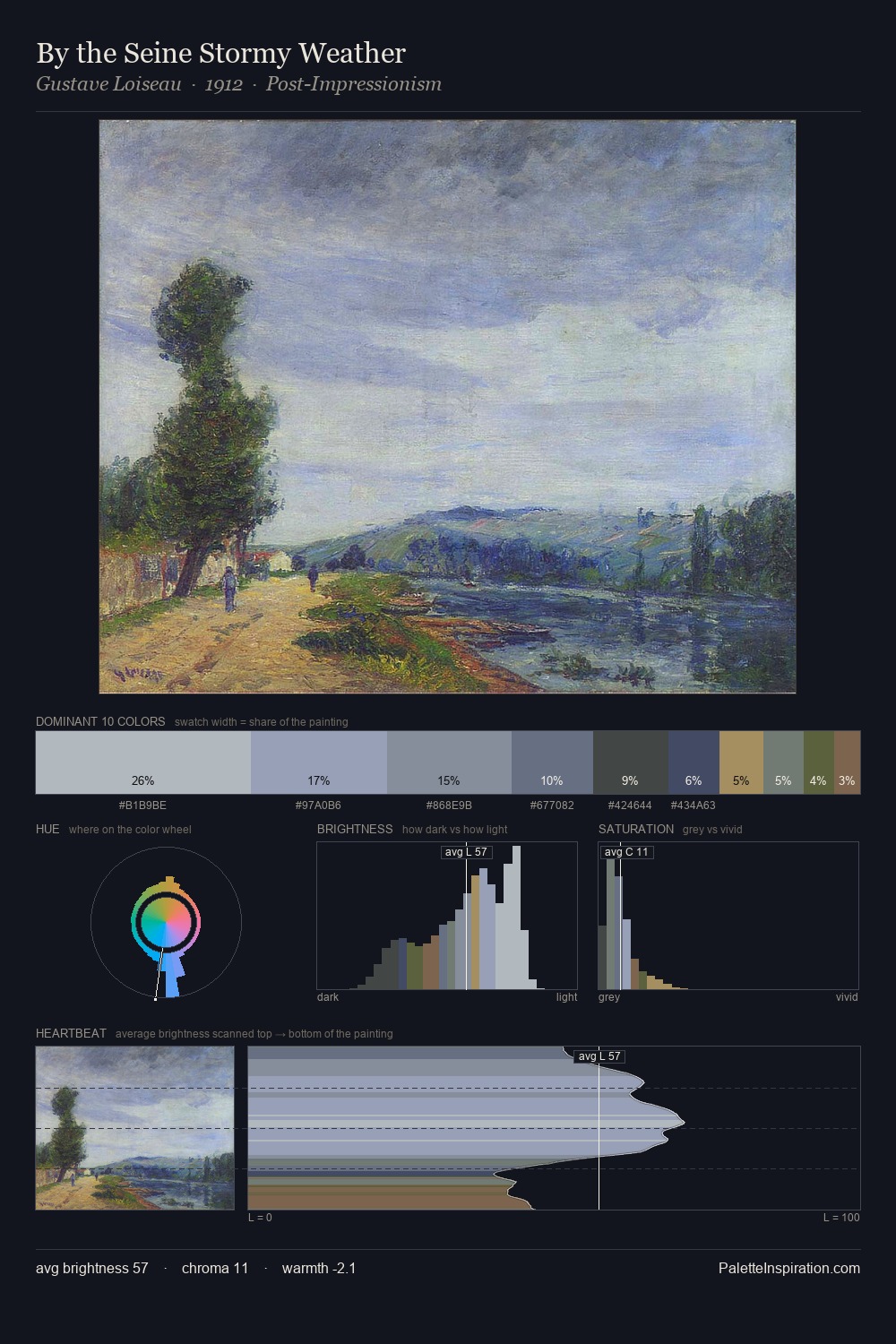The width and height of the screenshot is (896, 1344).
Task: Click the saturation 'avg C 11' label
Action: [x=626, y=852]
